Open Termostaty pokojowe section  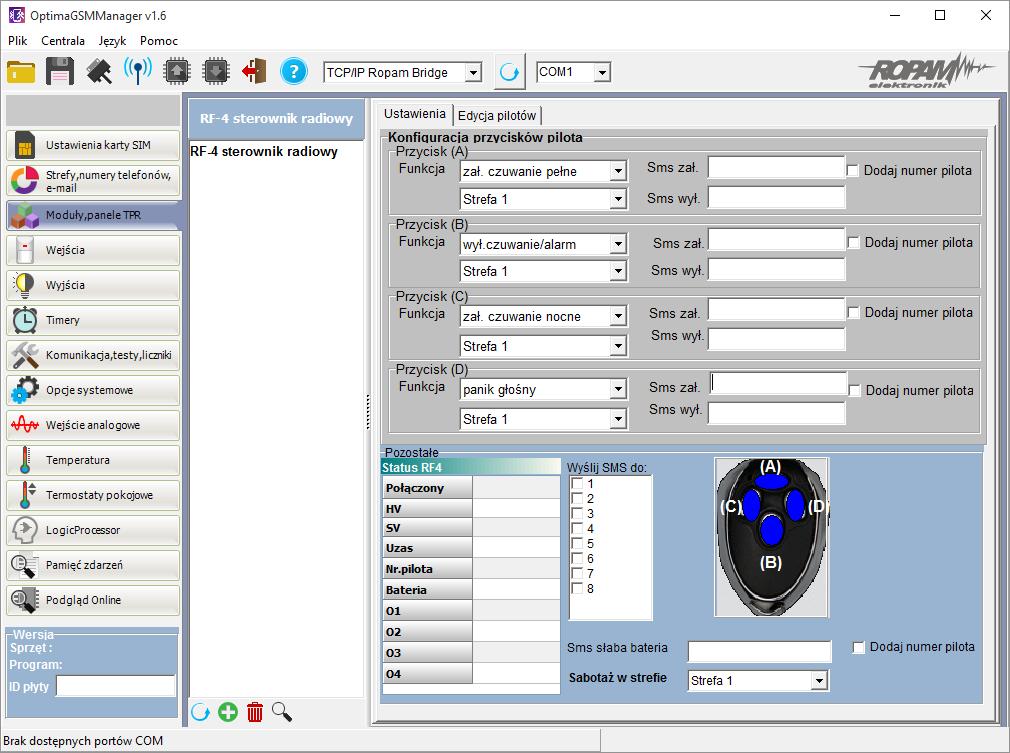coord(93,495)
